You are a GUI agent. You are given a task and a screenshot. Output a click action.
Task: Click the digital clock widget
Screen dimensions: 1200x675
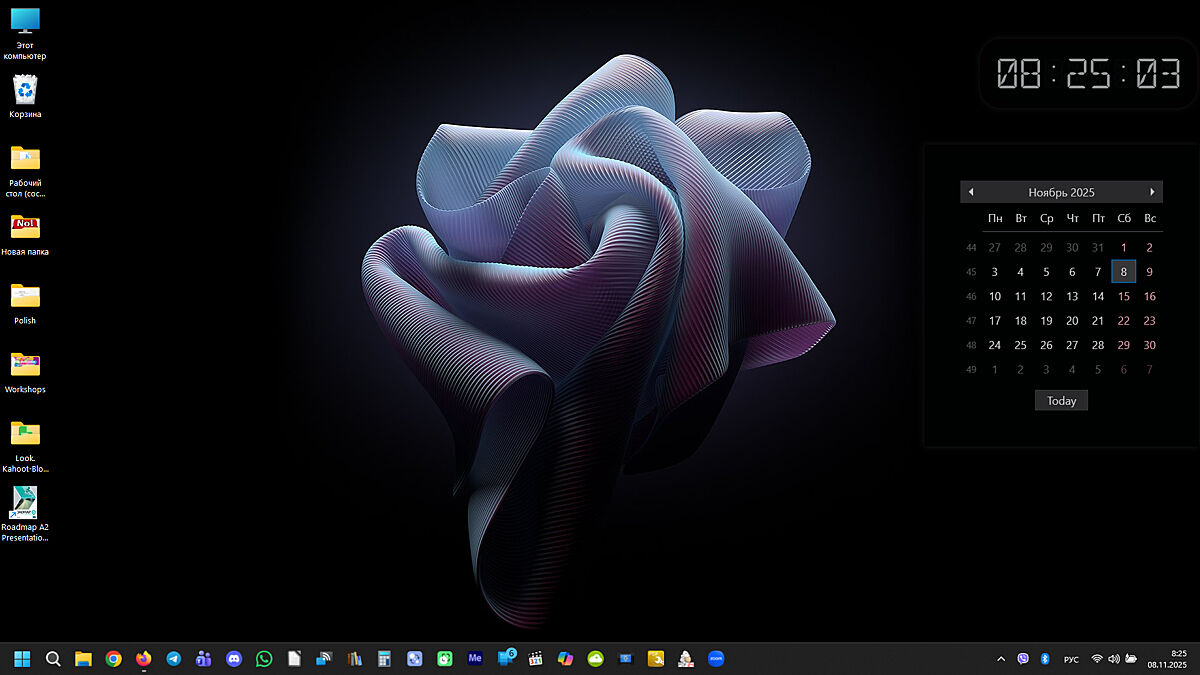pyautogui.click(x=1089, y=74)
